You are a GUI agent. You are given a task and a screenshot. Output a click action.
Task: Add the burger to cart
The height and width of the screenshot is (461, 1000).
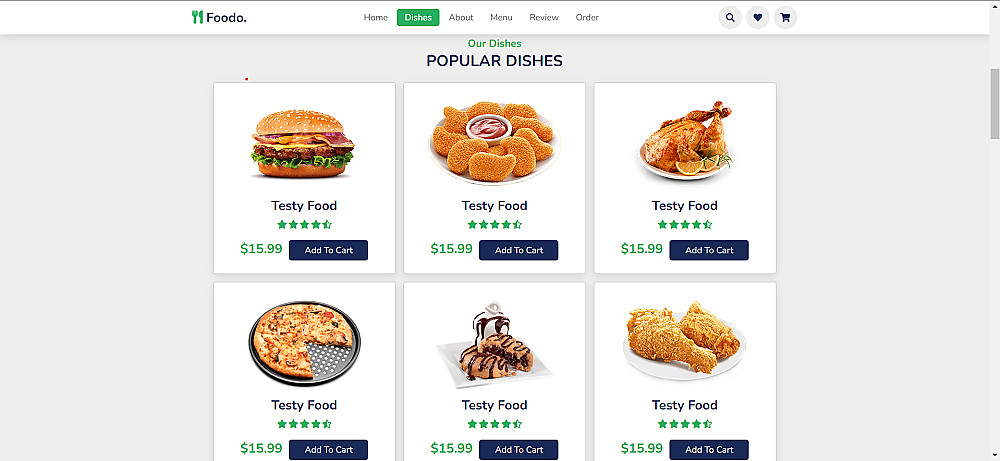[x=328, y=250]
